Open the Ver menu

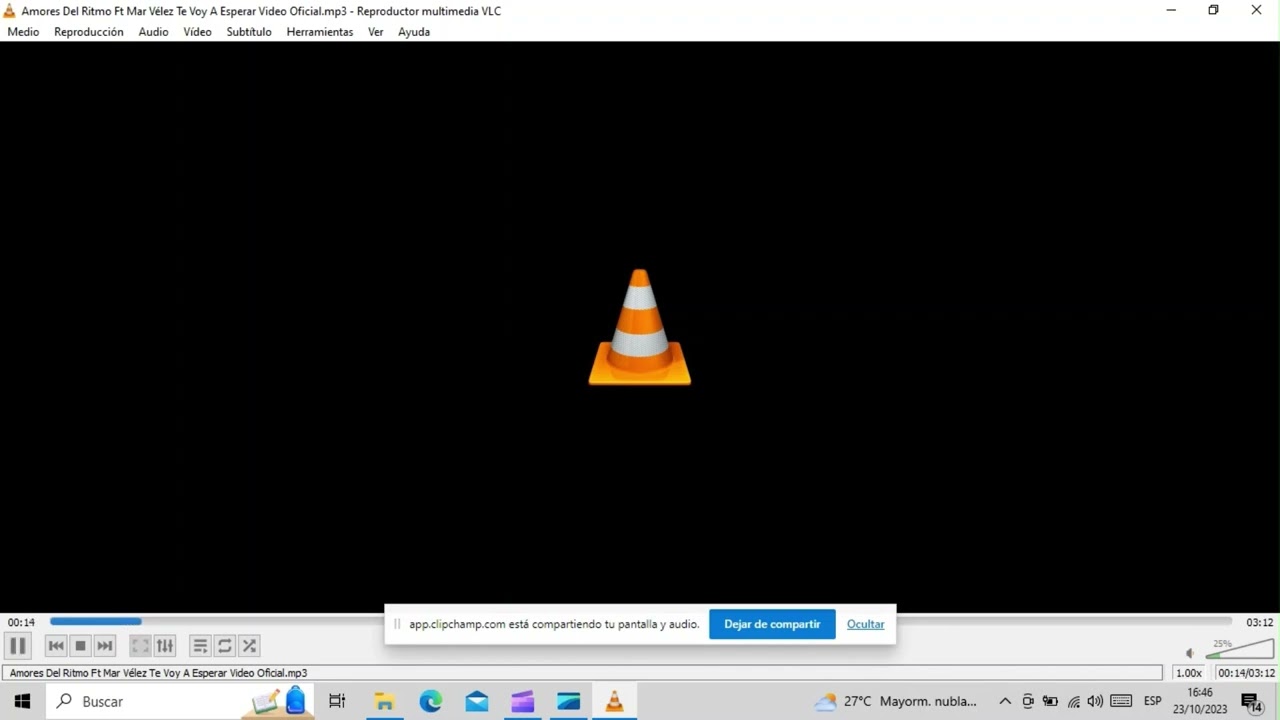point(376,32)
